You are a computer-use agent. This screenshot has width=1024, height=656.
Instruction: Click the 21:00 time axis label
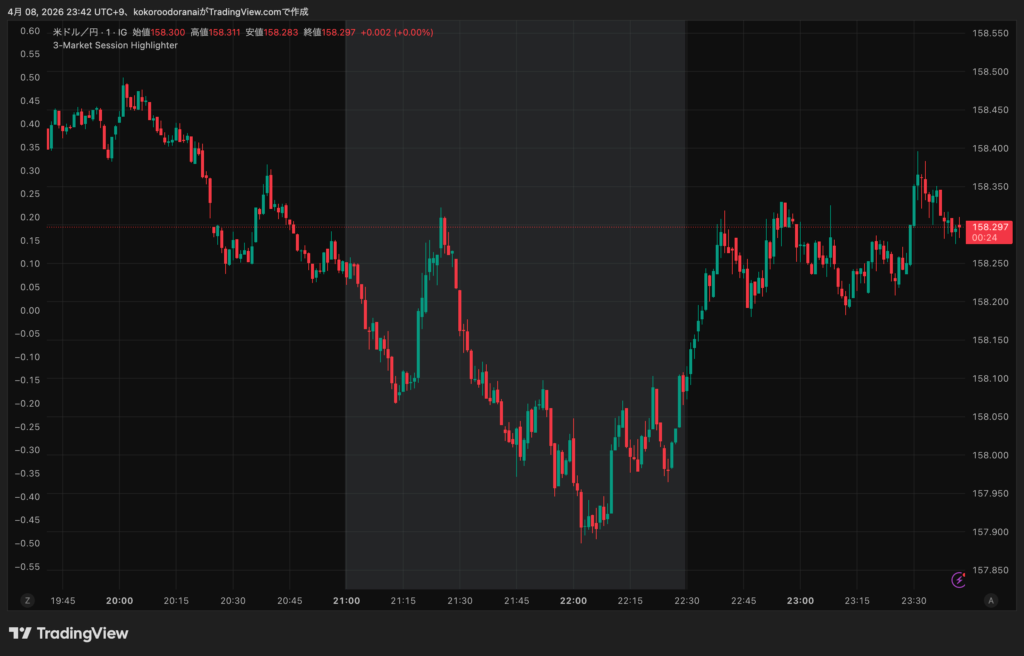[346, 601]
